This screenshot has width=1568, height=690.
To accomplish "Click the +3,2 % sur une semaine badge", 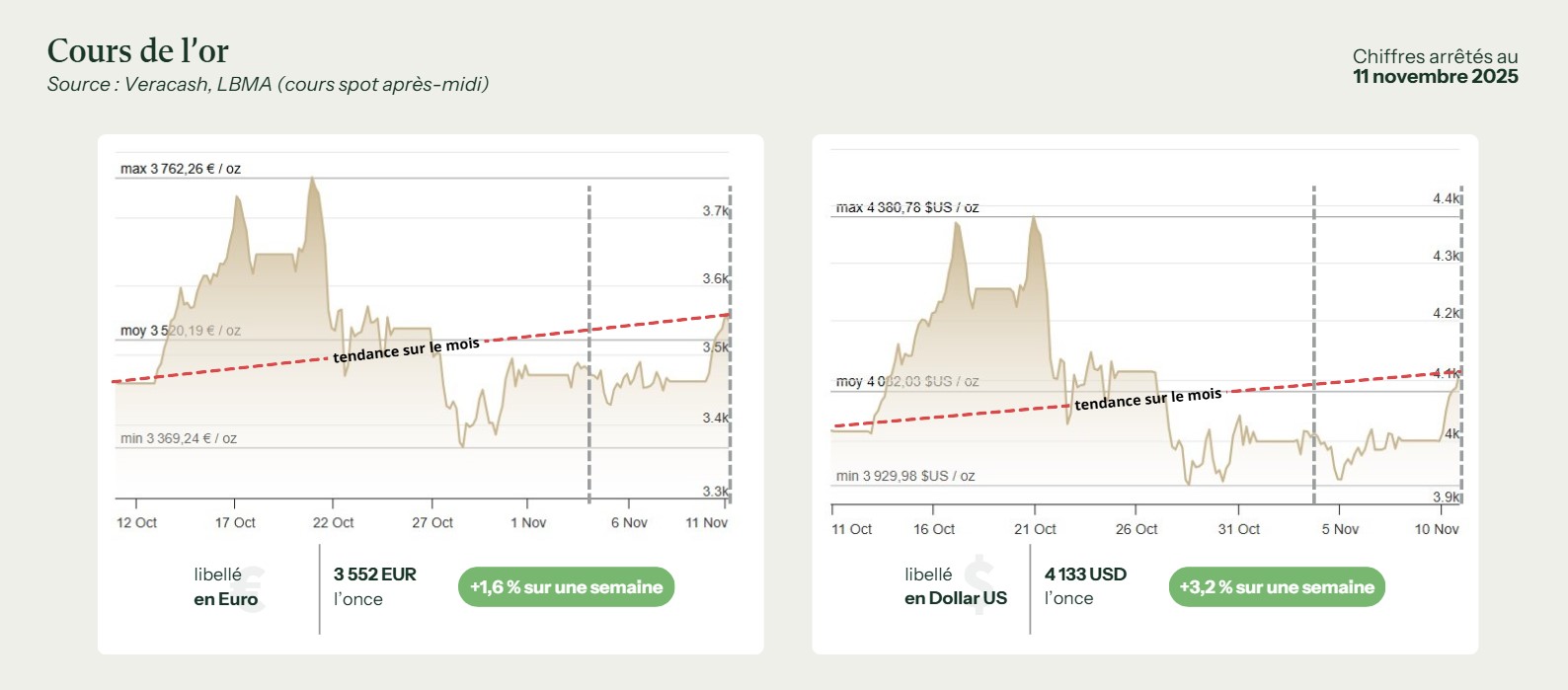I will [x=1276, y=587].
